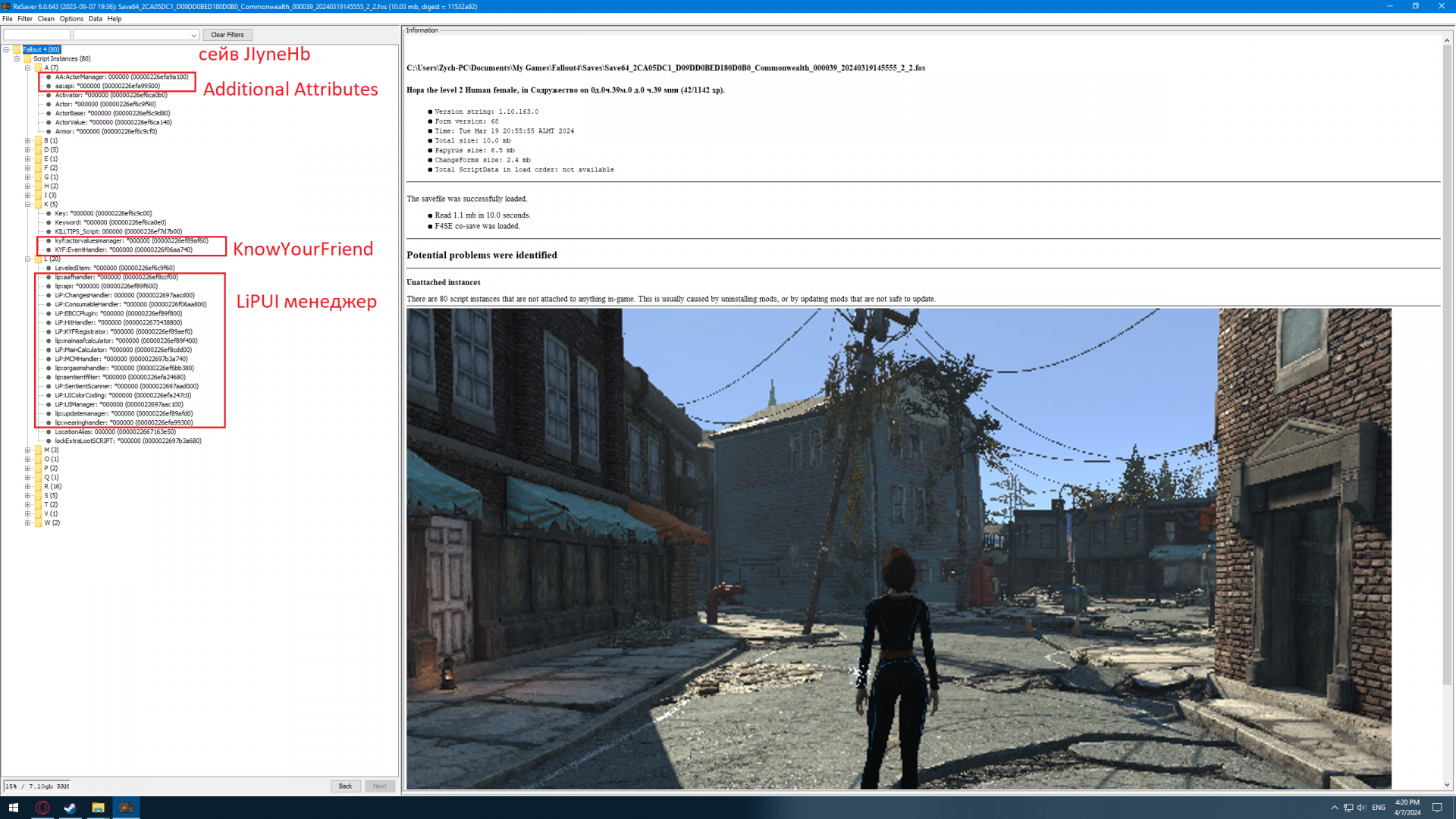Open the notification center icon

pyautogui.click(x=1436, y=808)
